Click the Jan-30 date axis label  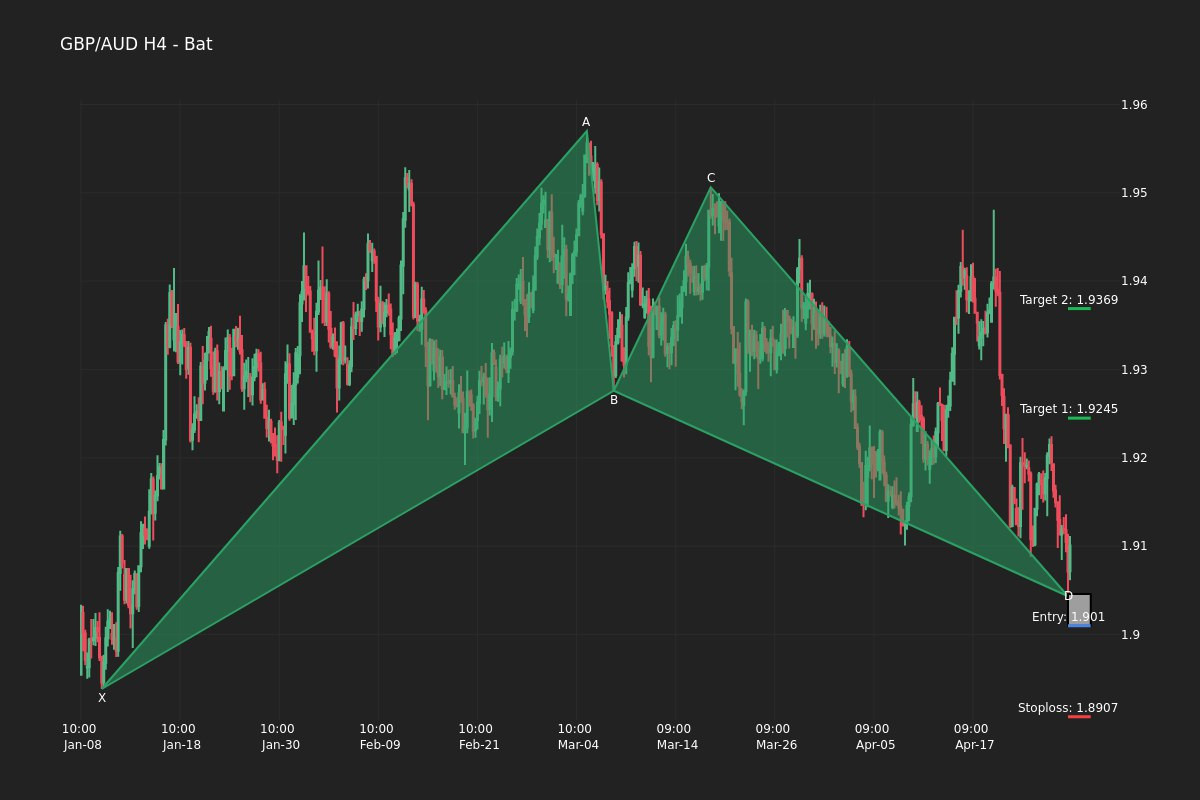(280, 745)
